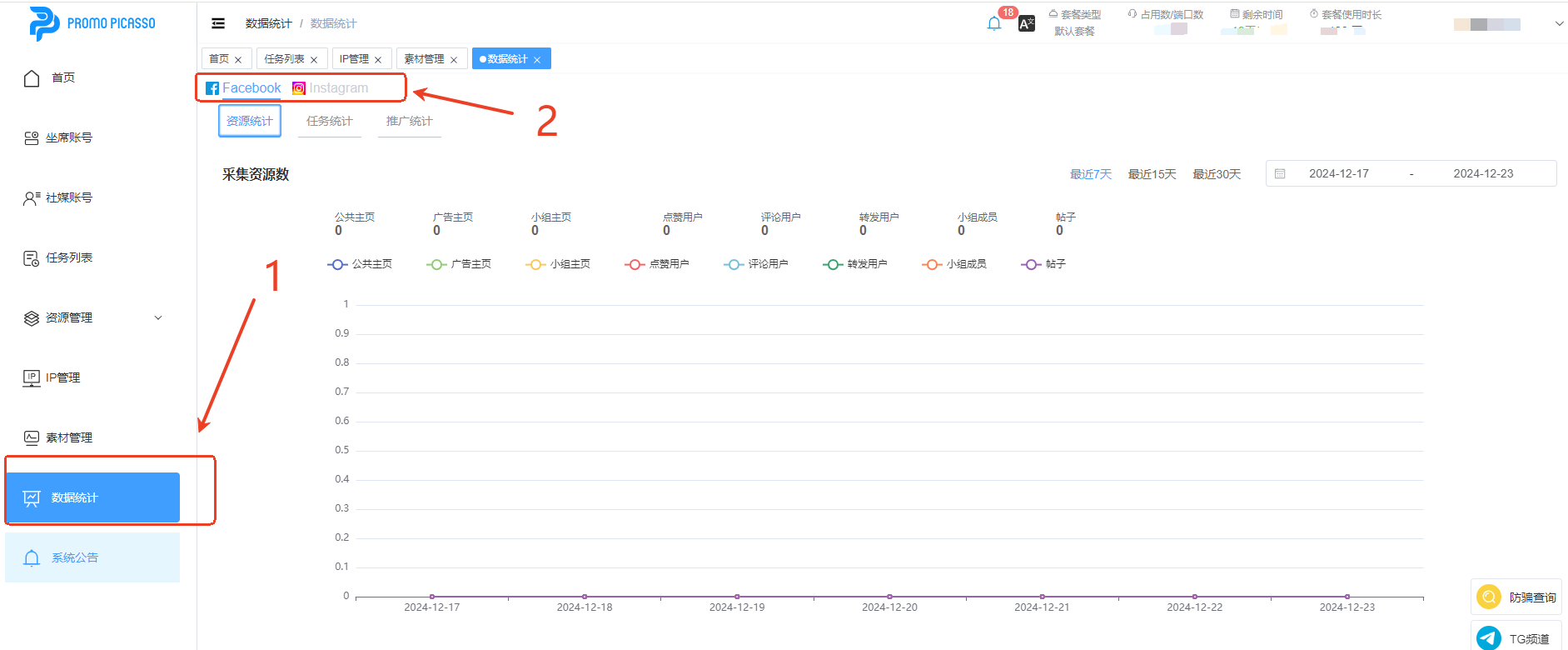
Task: Click the 社媒账号 sidebar icon
Action: [x=32, y=198]
